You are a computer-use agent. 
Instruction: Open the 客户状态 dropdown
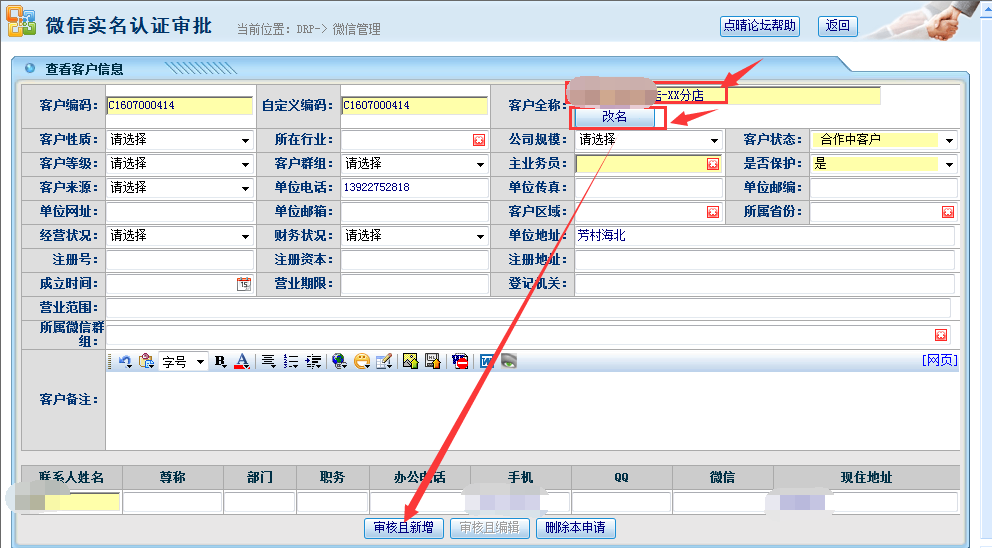click(x=949, y=140)
